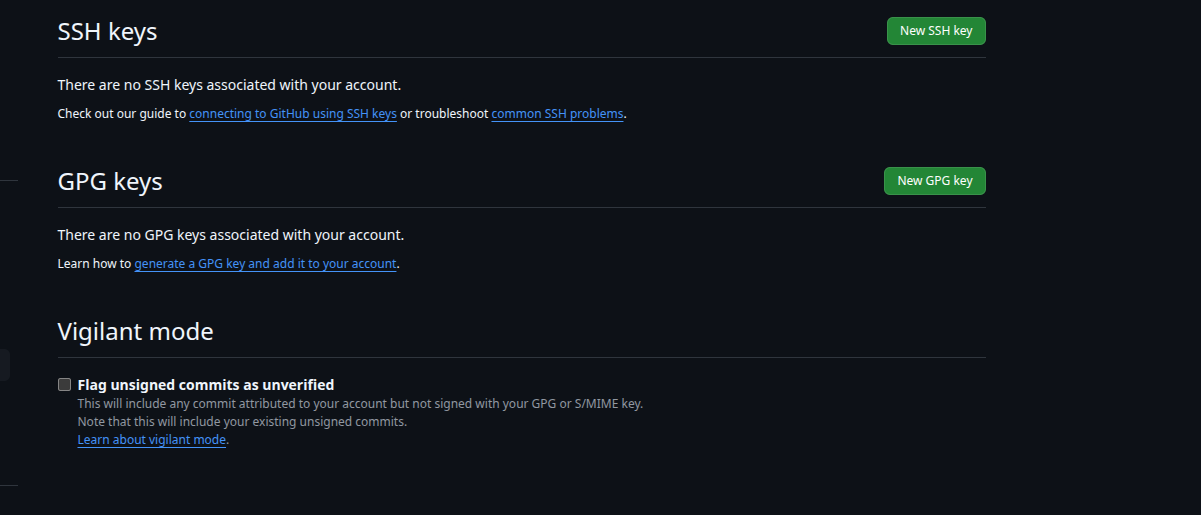Click the existing unsigned commits note

tap(242, 422)
